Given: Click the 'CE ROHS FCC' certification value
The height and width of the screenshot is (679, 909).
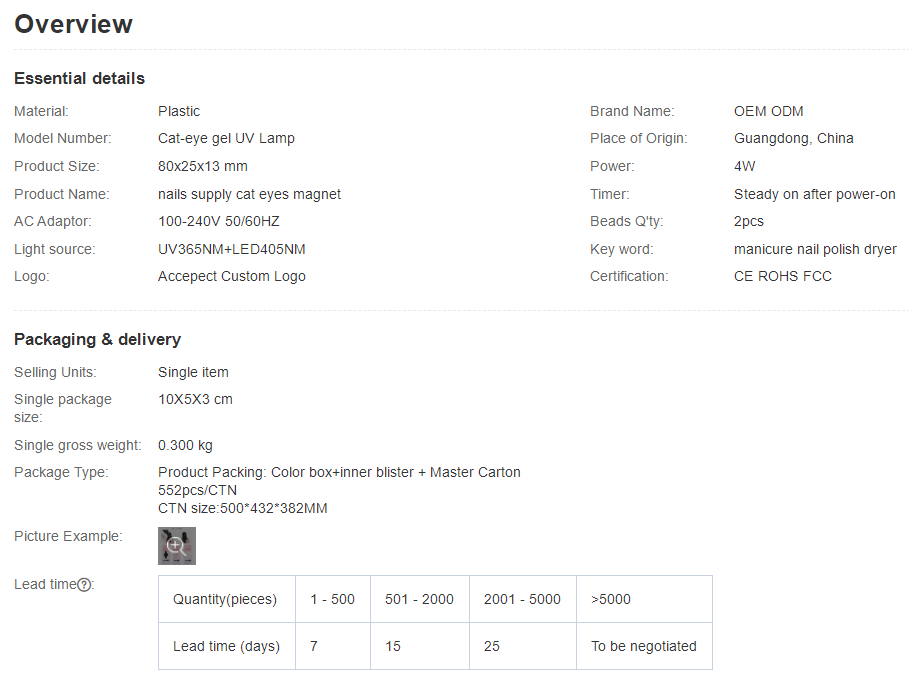Looking at the screenshot, I should [782, 276].
